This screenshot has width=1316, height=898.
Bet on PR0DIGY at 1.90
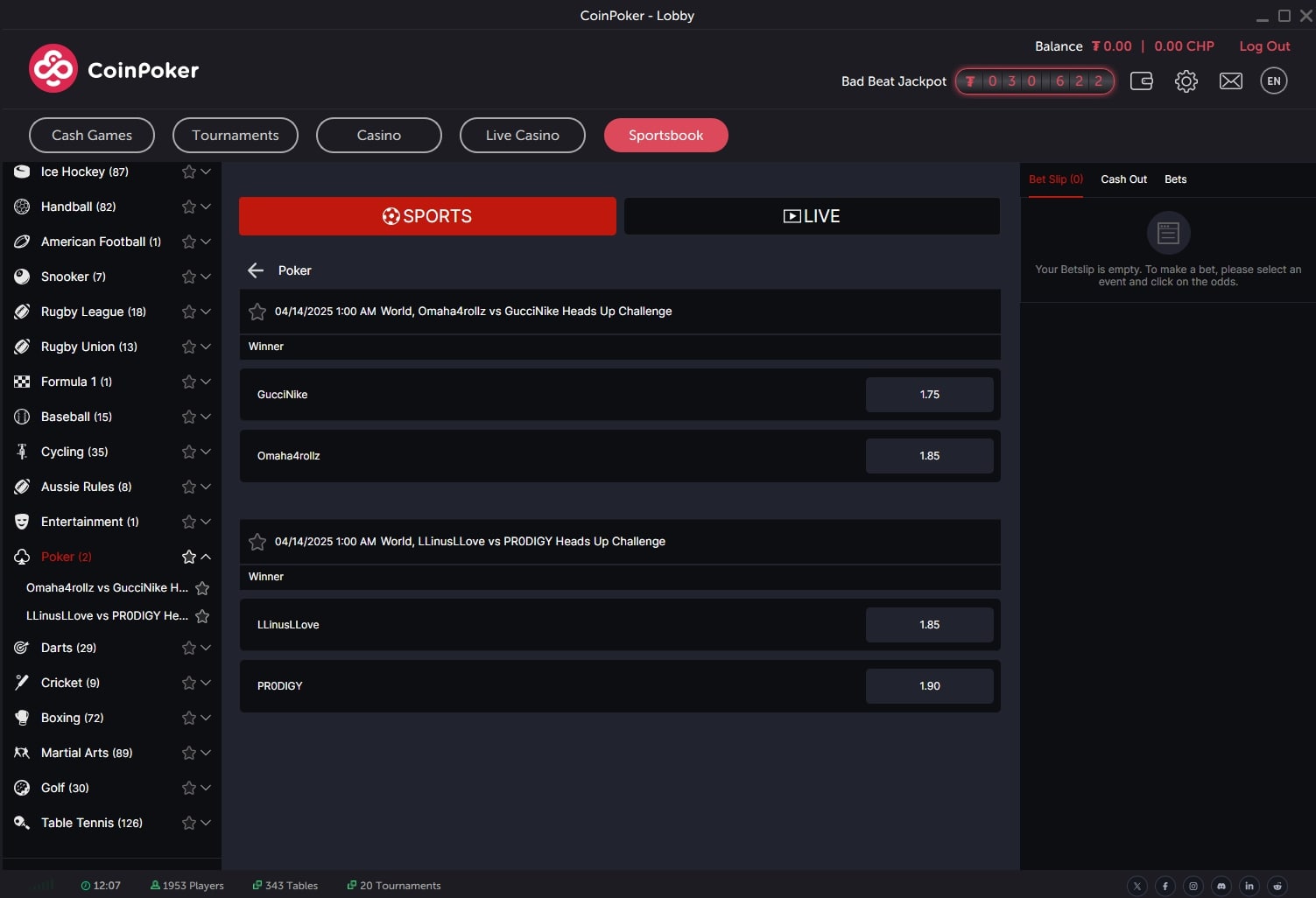[x=930, y=686]
